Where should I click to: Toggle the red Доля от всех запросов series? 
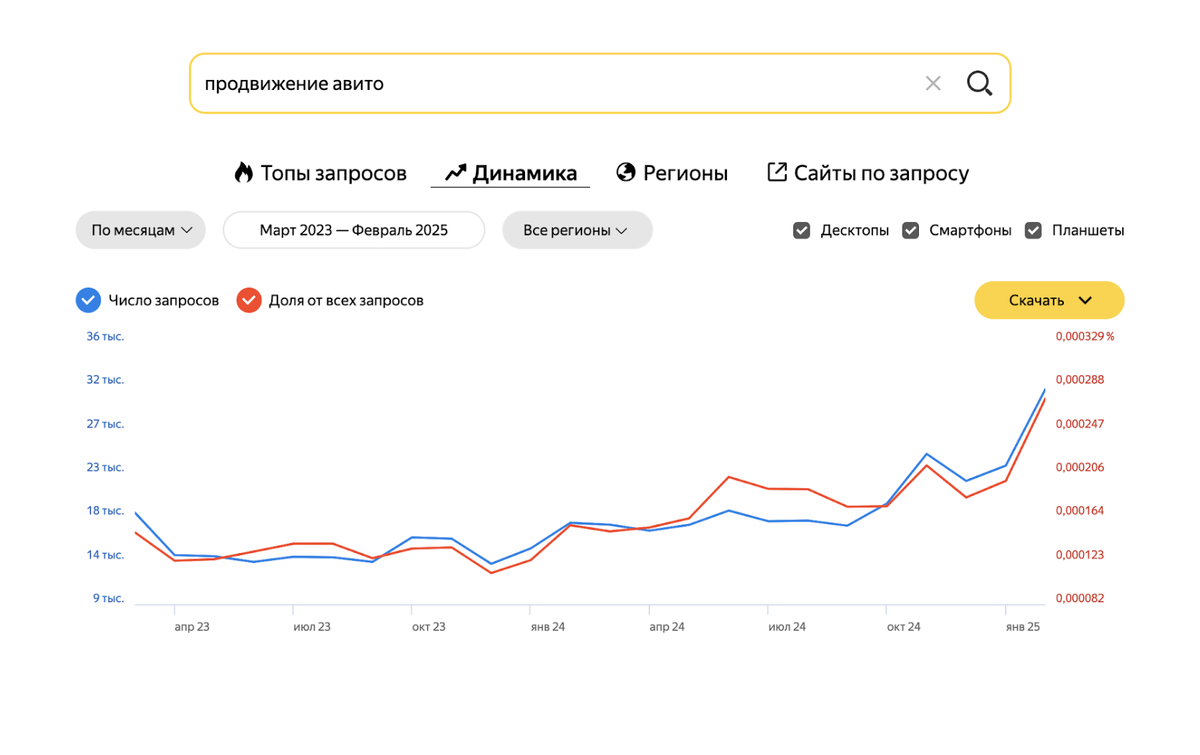[x=249, y=300]
